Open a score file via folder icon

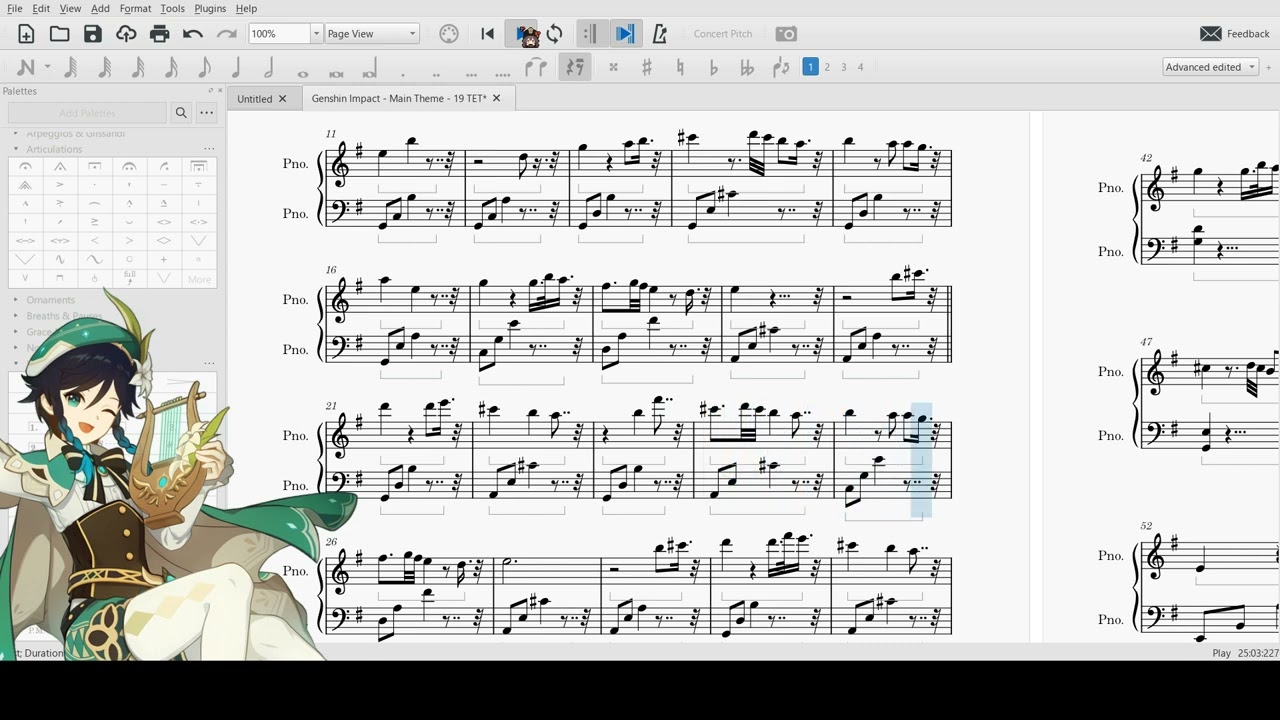point(59,34)
